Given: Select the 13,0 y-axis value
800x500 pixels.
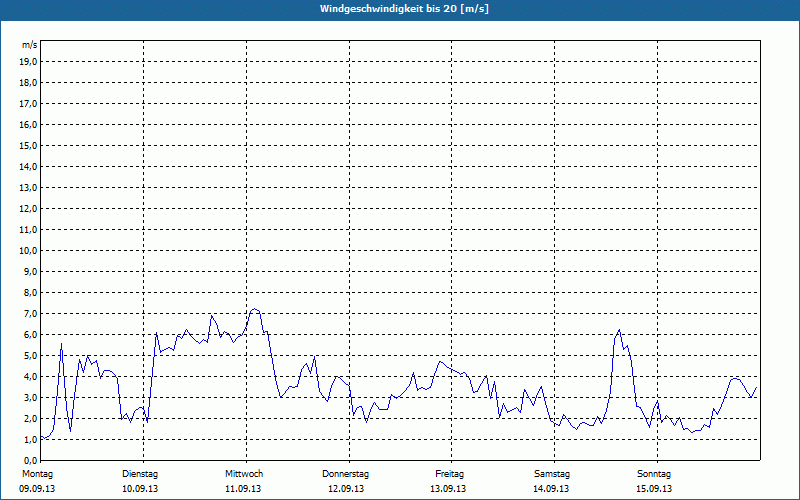Looking at the screenshot, I should coord(28,188).
